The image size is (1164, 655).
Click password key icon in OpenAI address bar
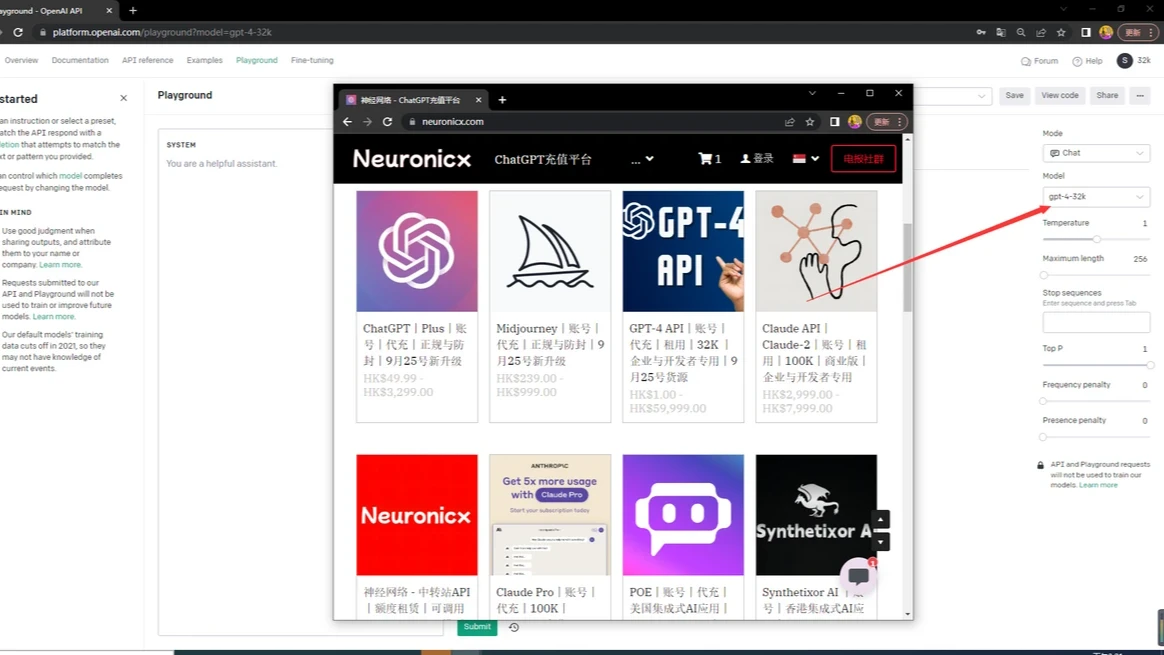pos(981,33)
